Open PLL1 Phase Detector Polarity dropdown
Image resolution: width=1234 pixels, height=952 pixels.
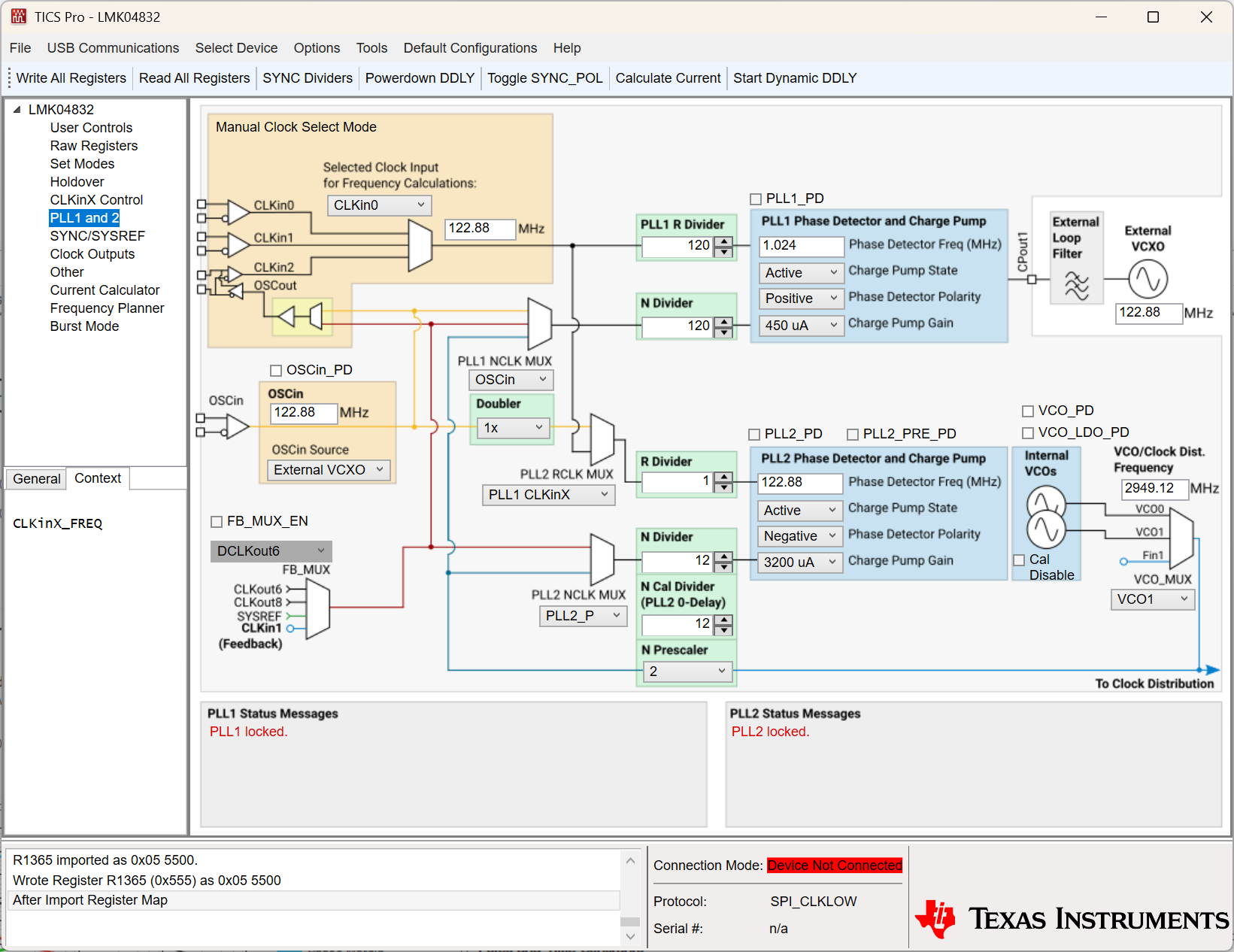(x=801, y=299)
